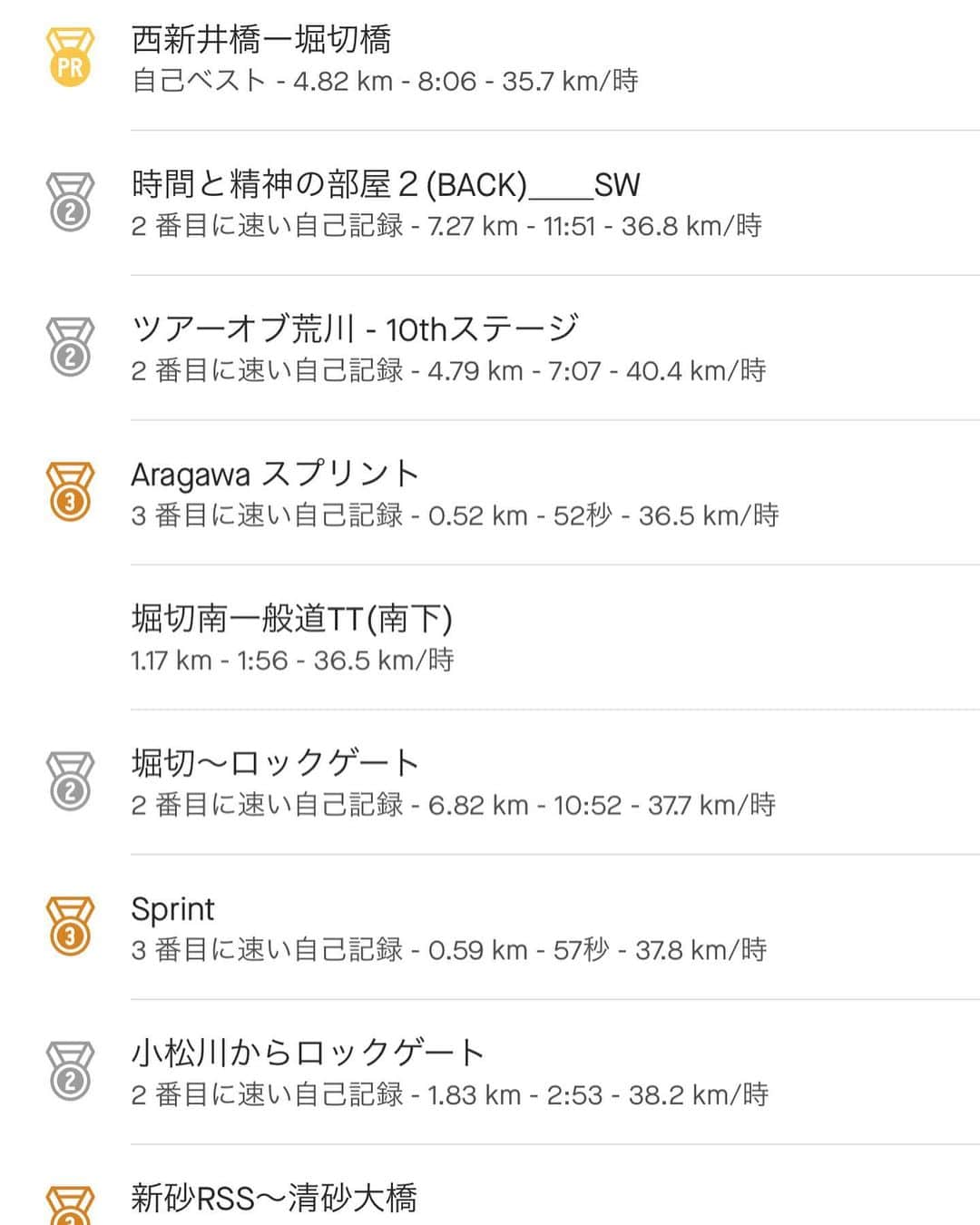Tap the silver medal beside 小松川からロックゲート
The height and width of the screenshot is (1225, 980).
70,1073
